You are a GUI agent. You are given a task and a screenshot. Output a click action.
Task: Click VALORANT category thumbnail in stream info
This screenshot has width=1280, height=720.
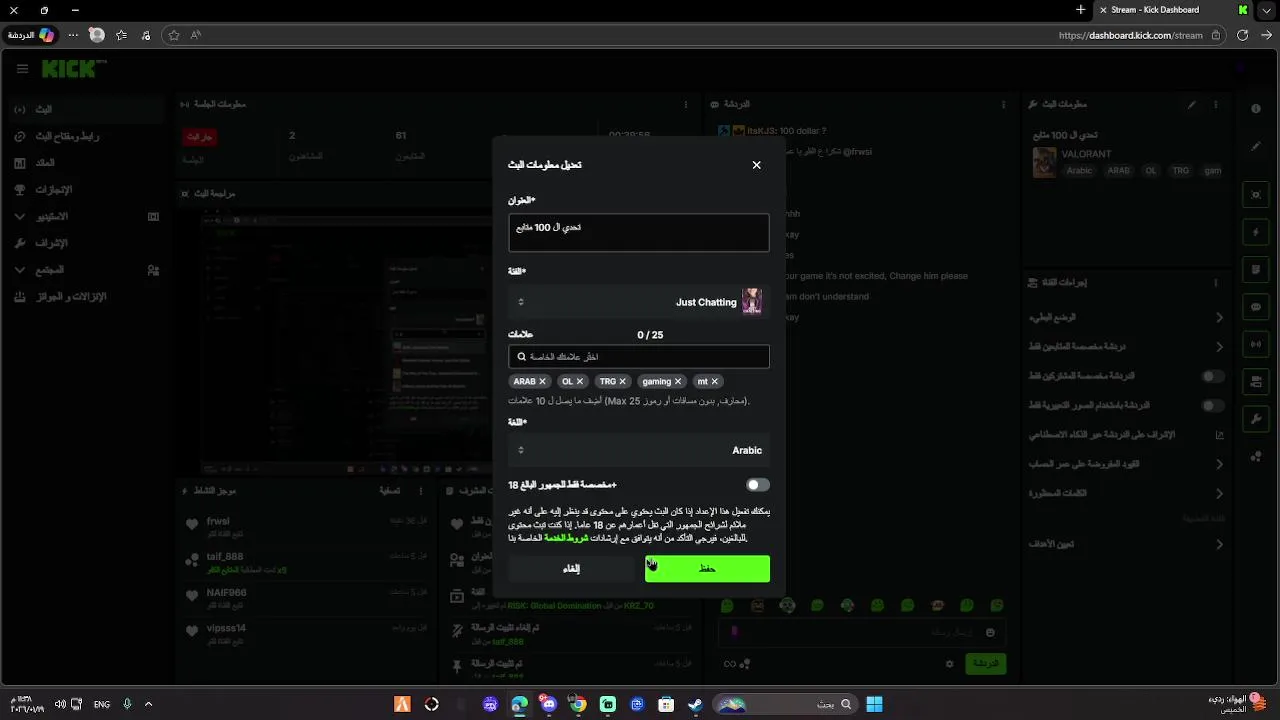(1044, 163)
